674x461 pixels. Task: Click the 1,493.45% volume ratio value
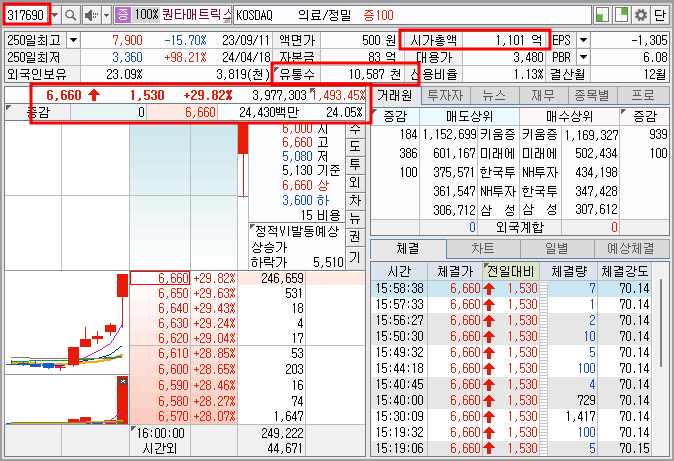point(338,95)
